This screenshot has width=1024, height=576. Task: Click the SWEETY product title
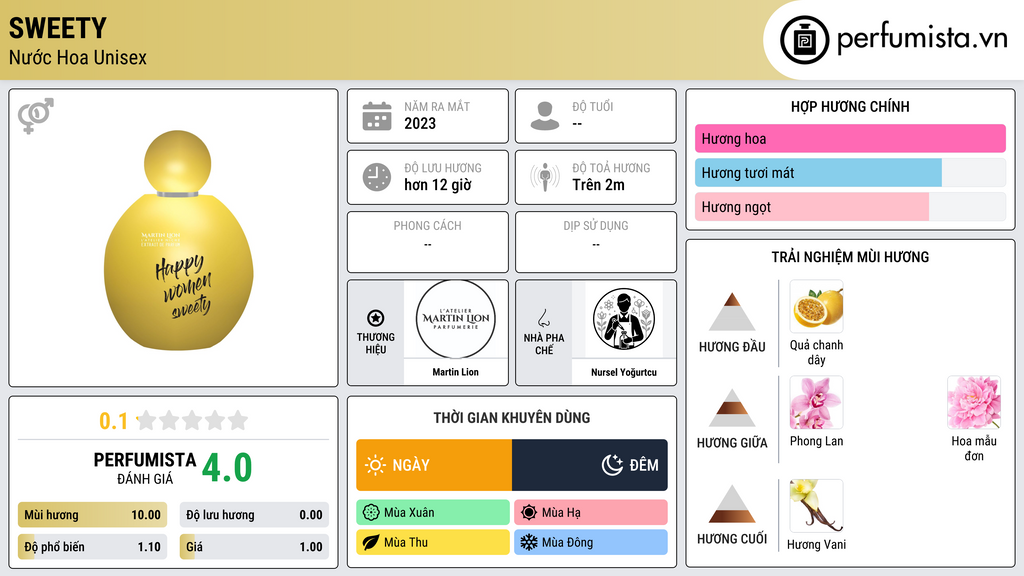(57, 28)
